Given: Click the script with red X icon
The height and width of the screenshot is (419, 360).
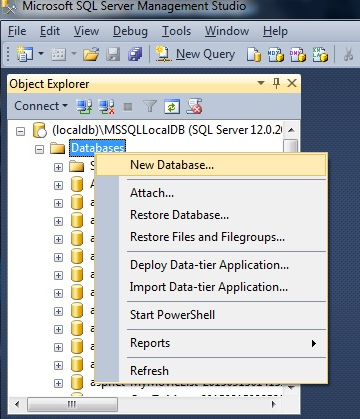Looking at the screenshot, I should [194, 106].
